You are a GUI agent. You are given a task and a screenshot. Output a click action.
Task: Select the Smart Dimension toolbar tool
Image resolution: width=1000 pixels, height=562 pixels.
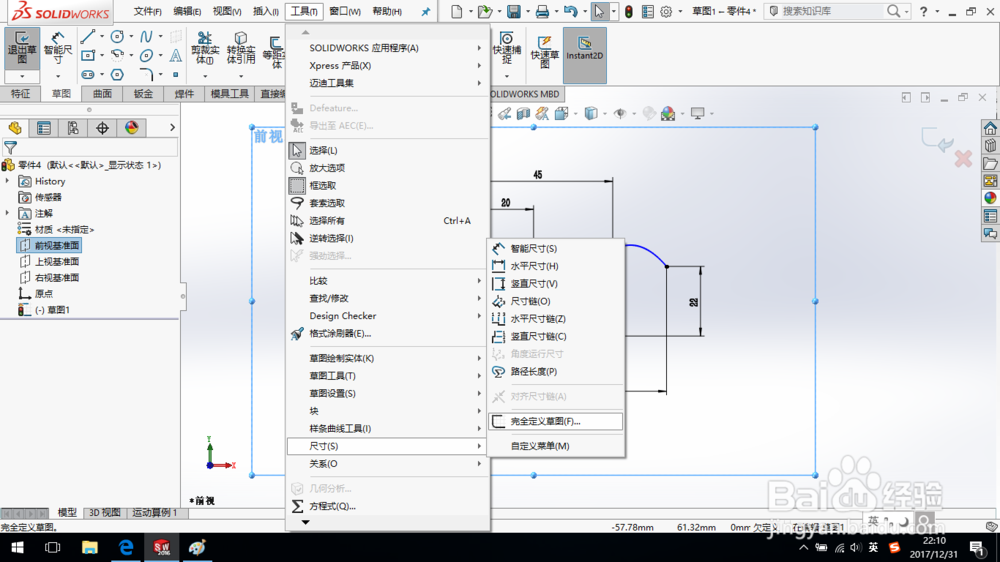pos(58,48)
